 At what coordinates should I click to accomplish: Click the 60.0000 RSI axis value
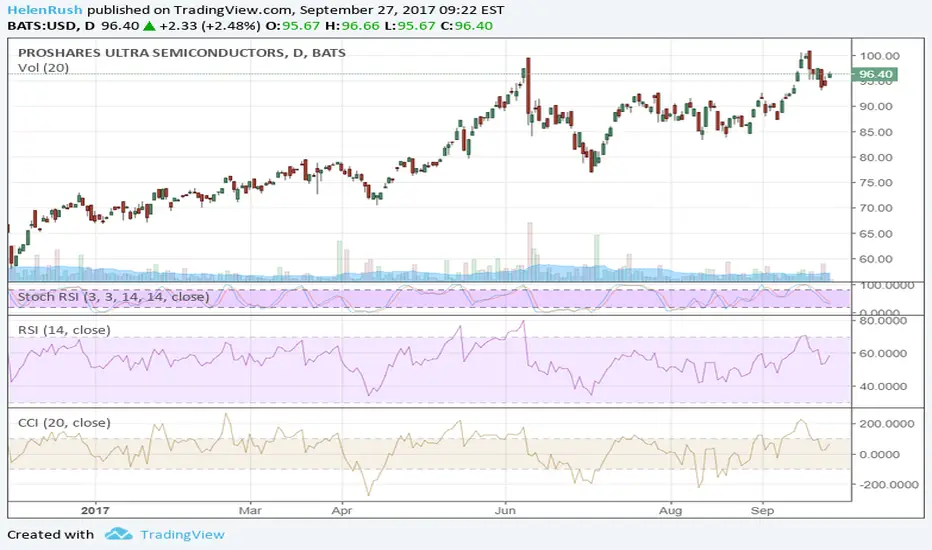point(883,353)
